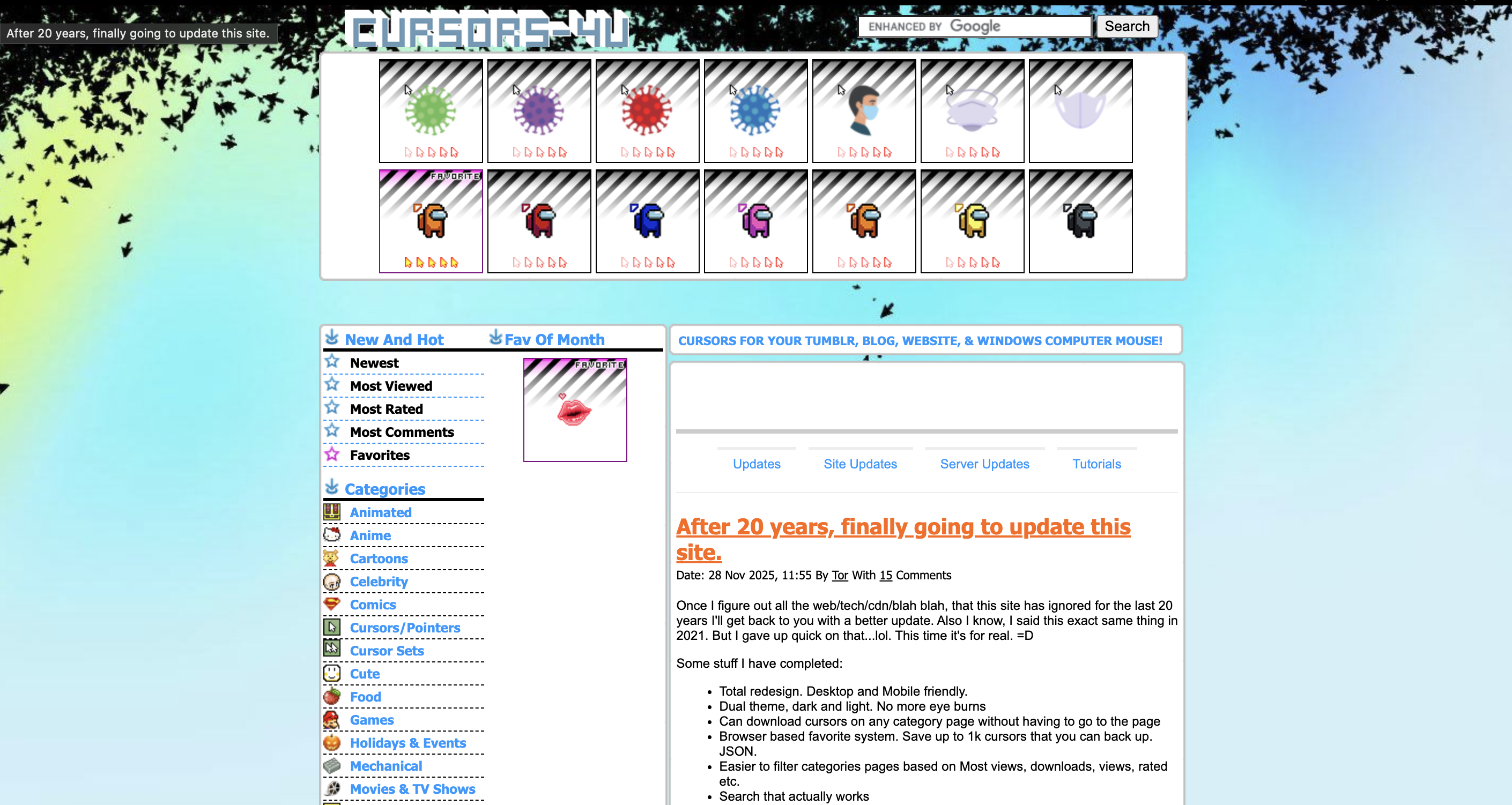Click the star icon beside Newest
The width and height of the screenshot is (1512, 805).
click(332, 361)
